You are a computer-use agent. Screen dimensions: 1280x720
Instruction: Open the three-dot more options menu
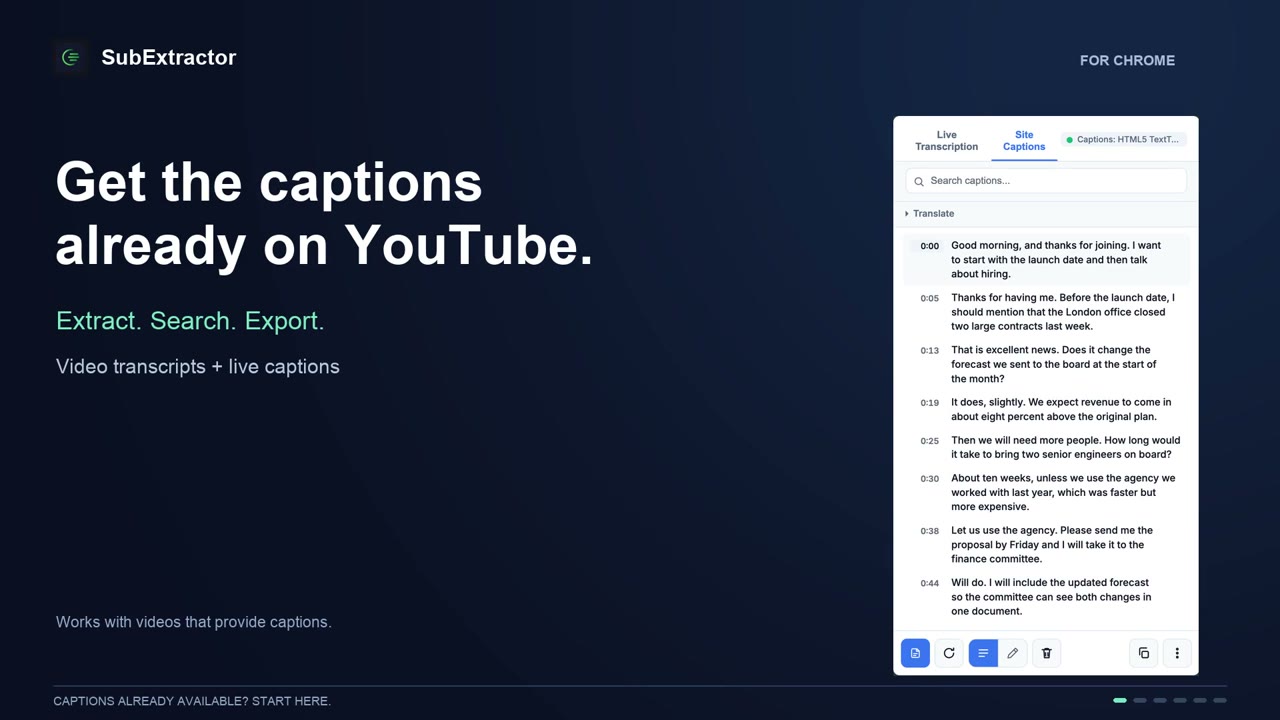point(1177,653)
